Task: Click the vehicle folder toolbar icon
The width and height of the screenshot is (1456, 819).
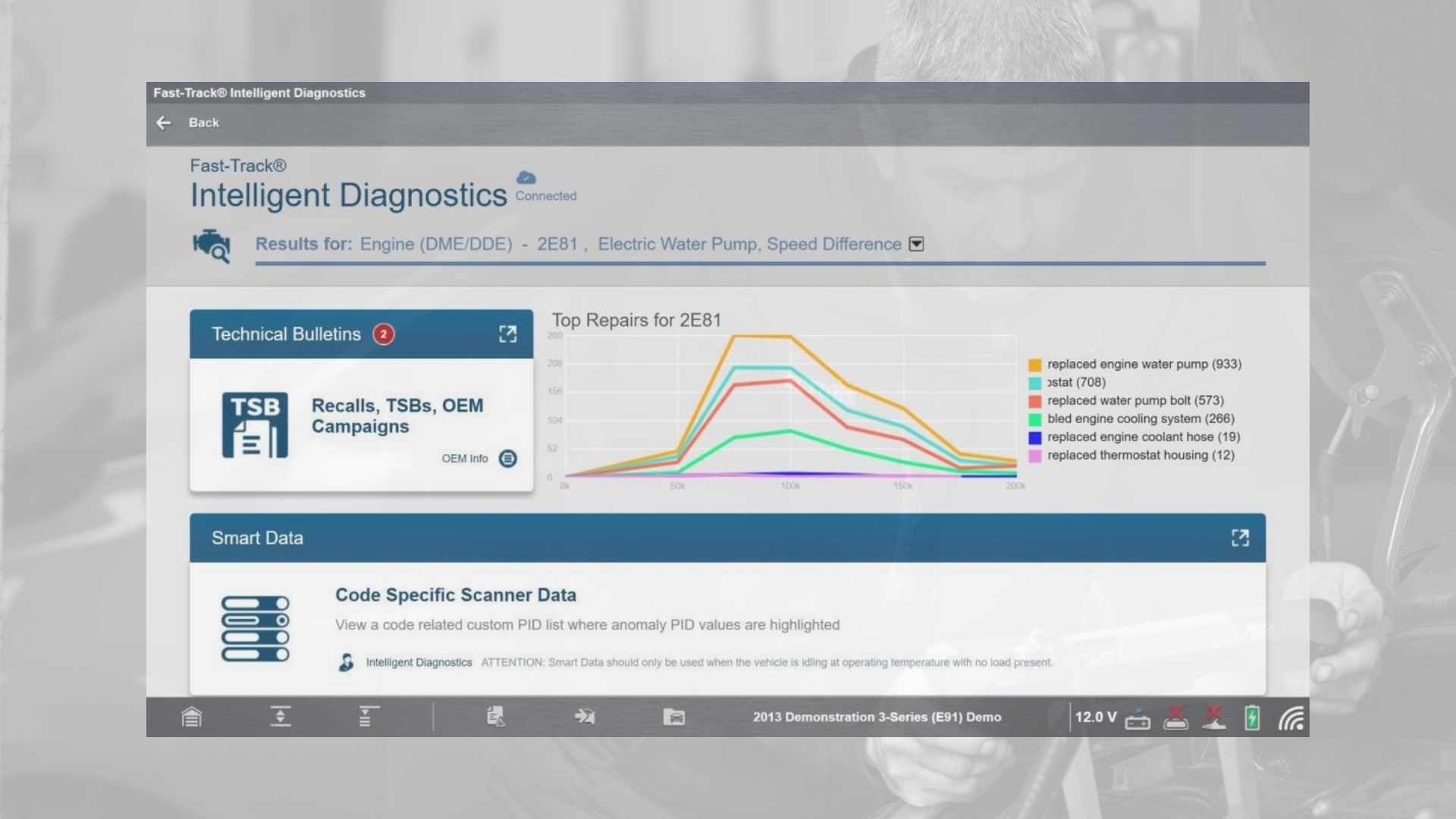Action: (x=674, y=717)
